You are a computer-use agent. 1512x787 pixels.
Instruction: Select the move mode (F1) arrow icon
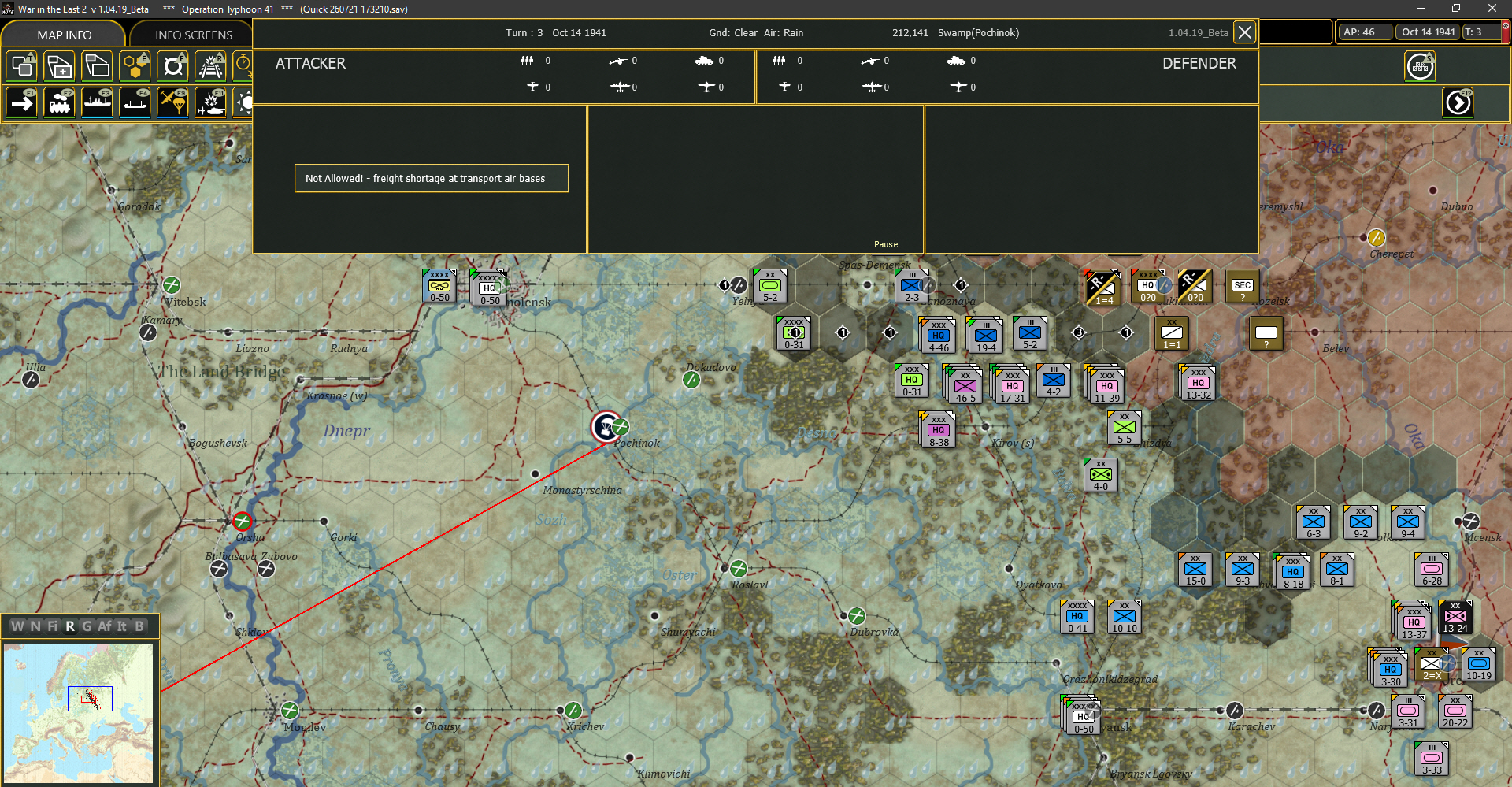[21, 103]
